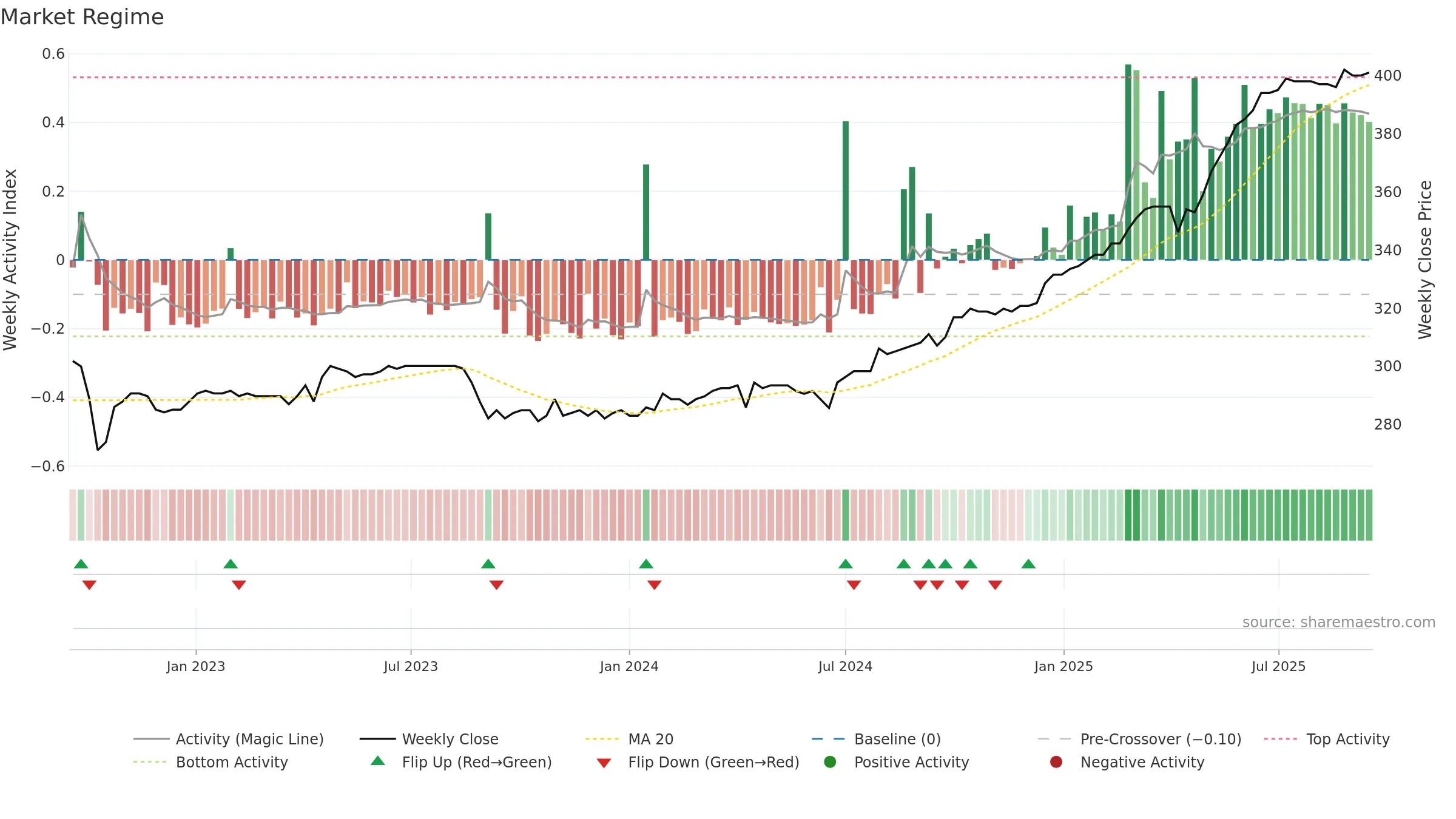Image resolution: width=1456 pixels, height=819 pixels.
Task: Click the tall green bar at Jul 2024
Action: pos(846,190)
